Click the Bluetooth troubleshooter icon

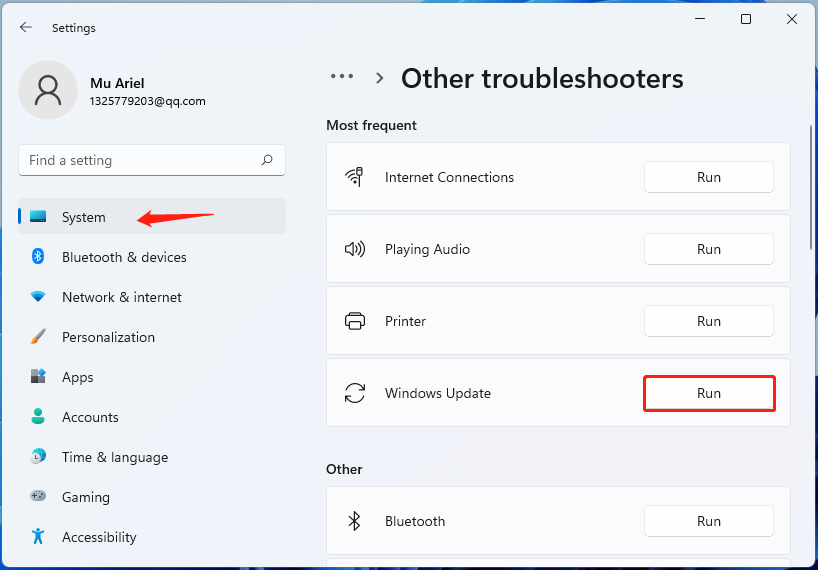355,520
